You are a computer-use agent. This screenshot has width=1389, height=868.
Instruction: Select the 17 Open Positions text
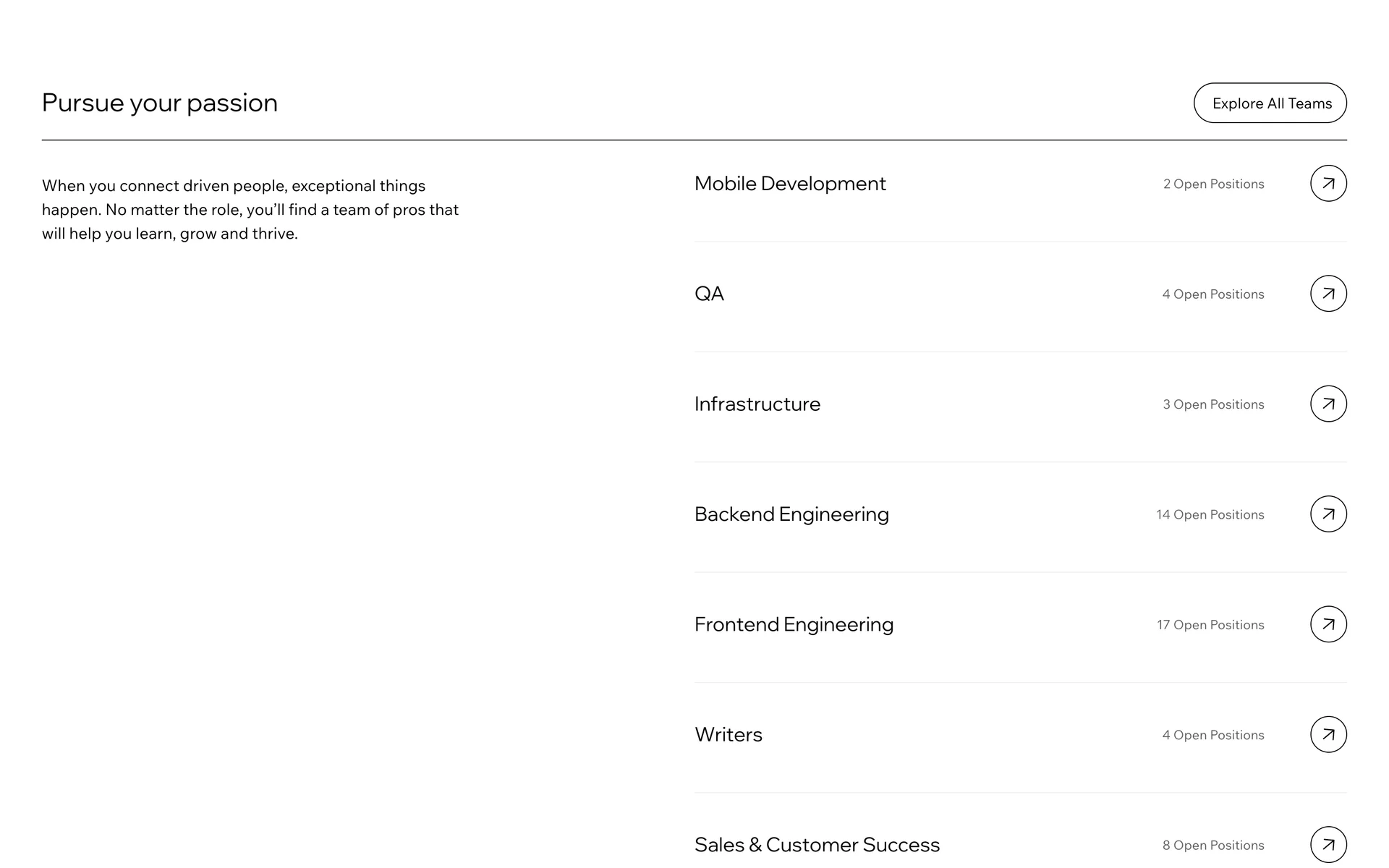(1210, 625)
